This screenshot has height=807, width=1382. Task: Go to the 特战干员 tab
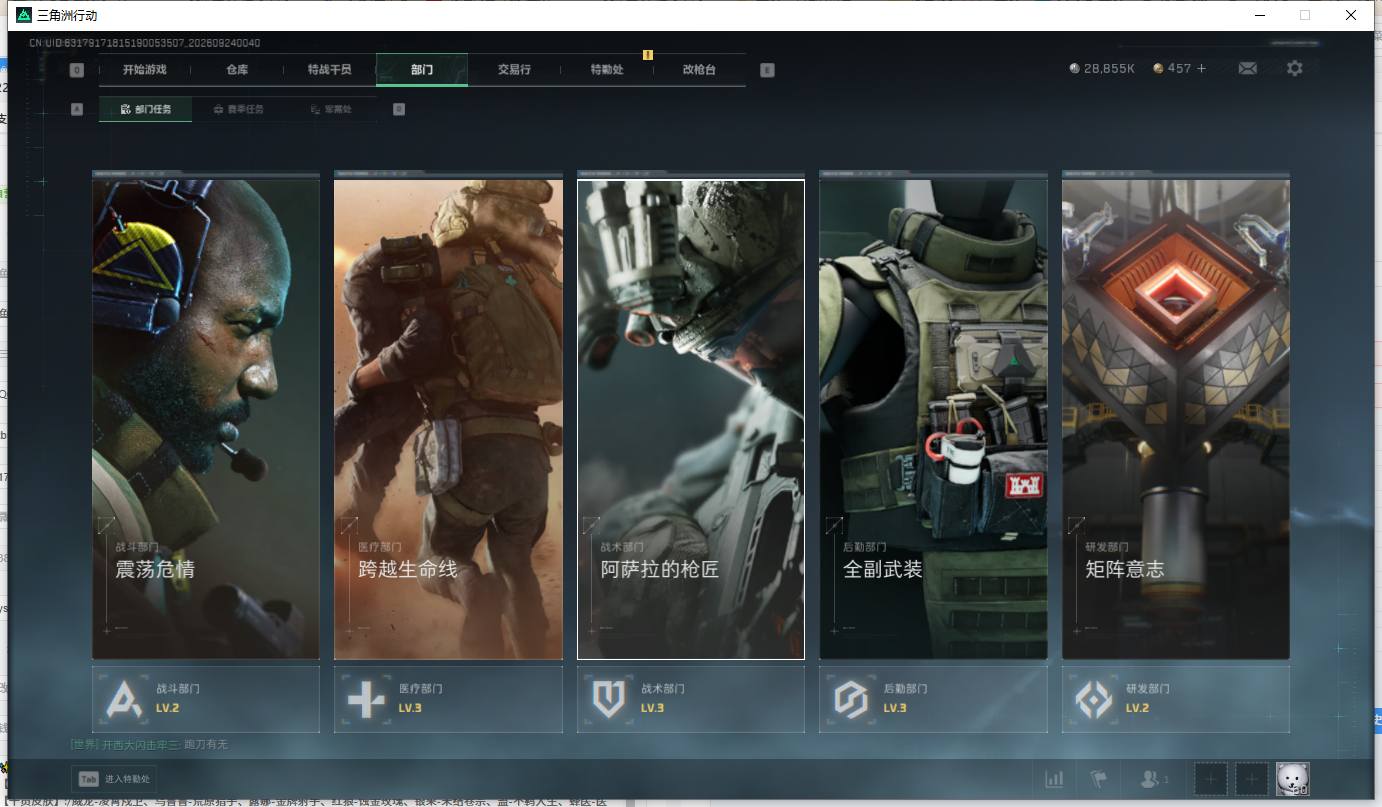[x=329, y=70]
